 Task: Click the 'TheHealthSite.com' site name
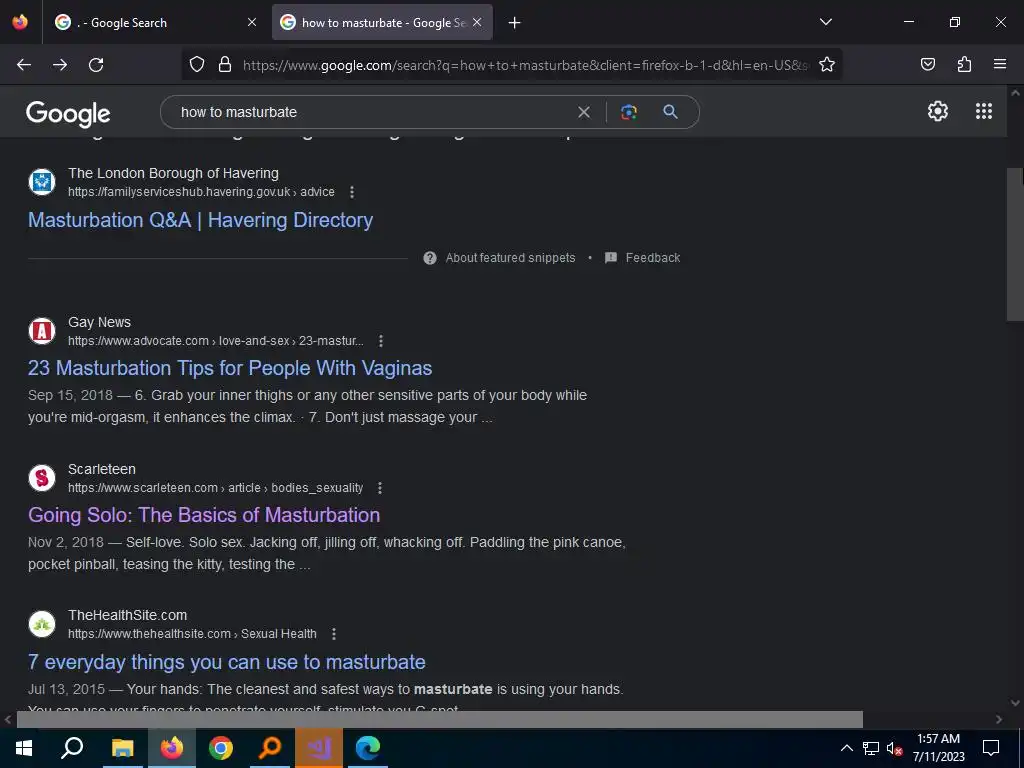(x=127, y=616)
